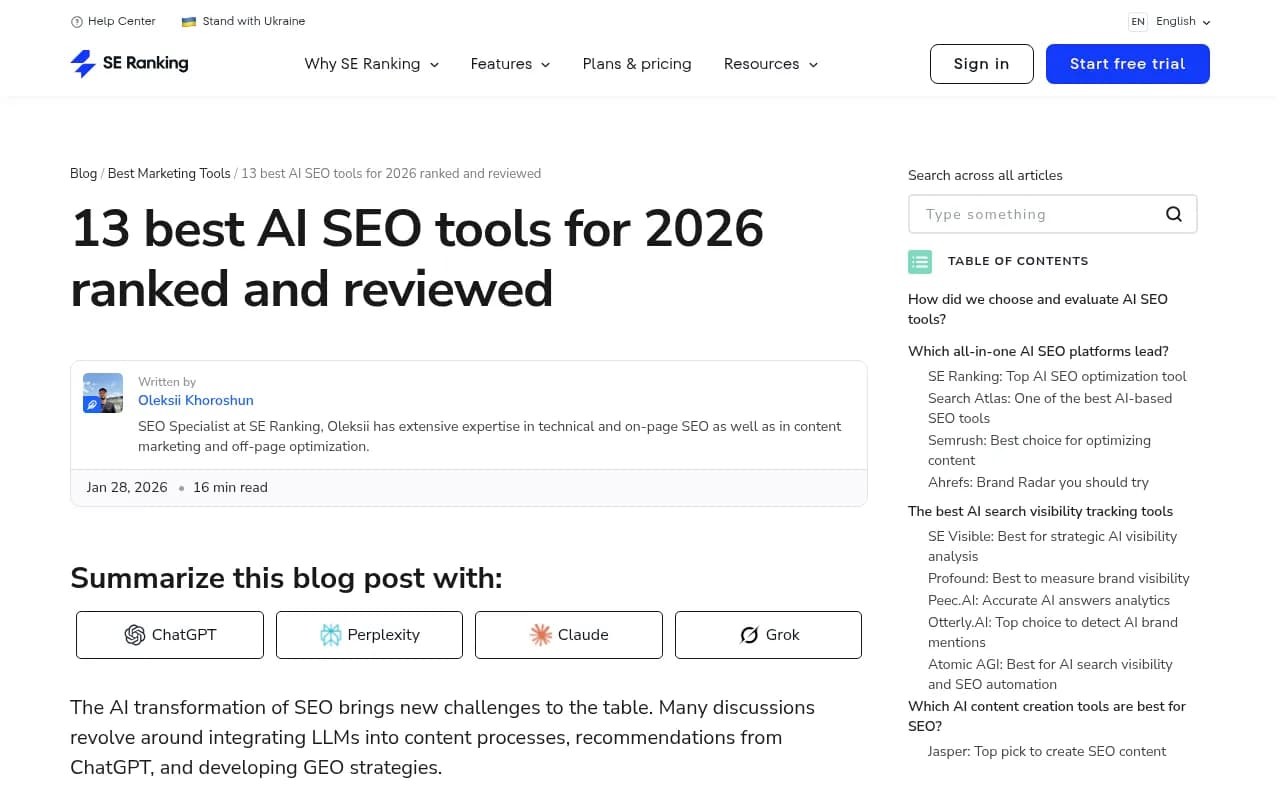1280x800 pixels.
Task: Click the ChatGPT icon on the summarize button
Action: click(x=135, y=635)
